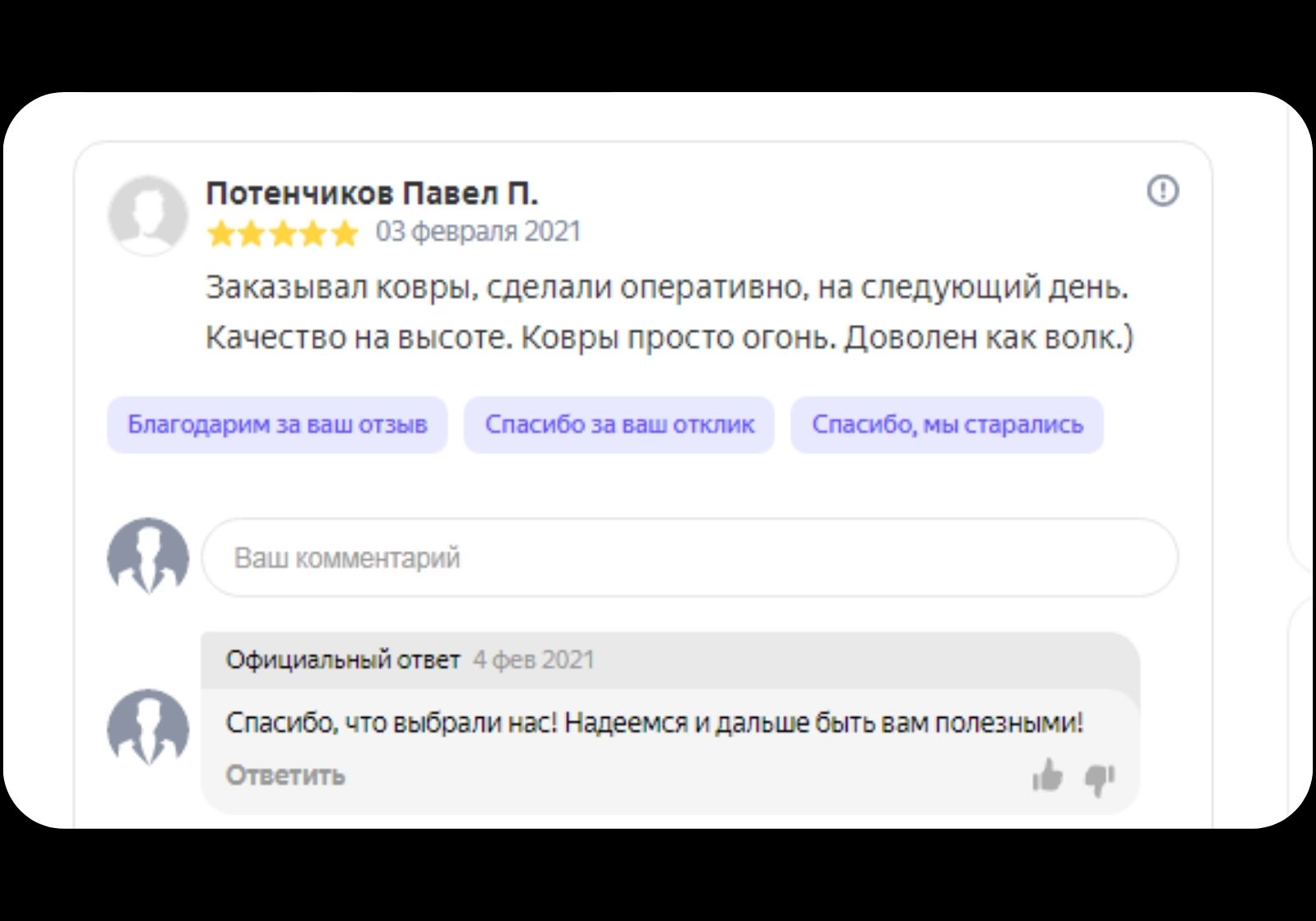Image resolution: width=1316 pixels, height=921 pixels.
Task: Click the fifth star in the rating
Action: [344, 234]
